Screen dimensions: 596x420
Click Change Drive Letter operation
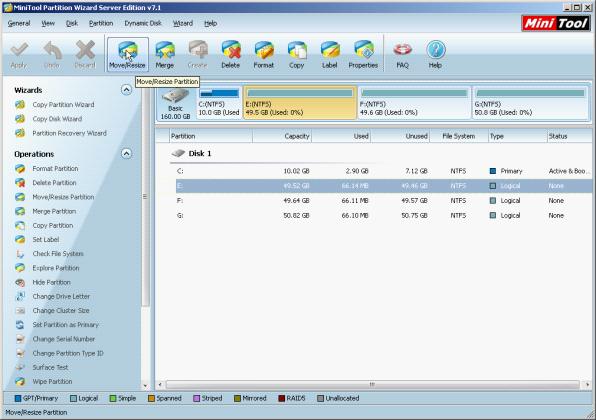tap(61, 296)
